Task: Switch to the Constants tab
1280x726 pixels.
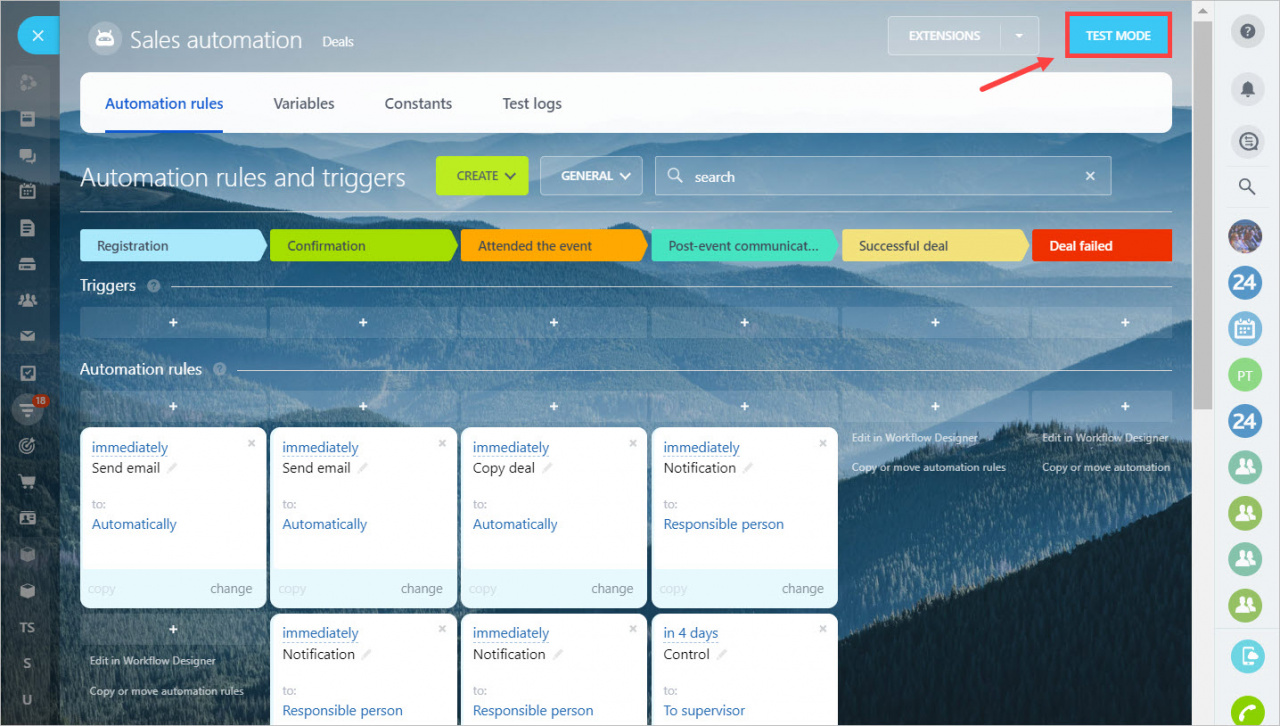Action: coord(418,103)
